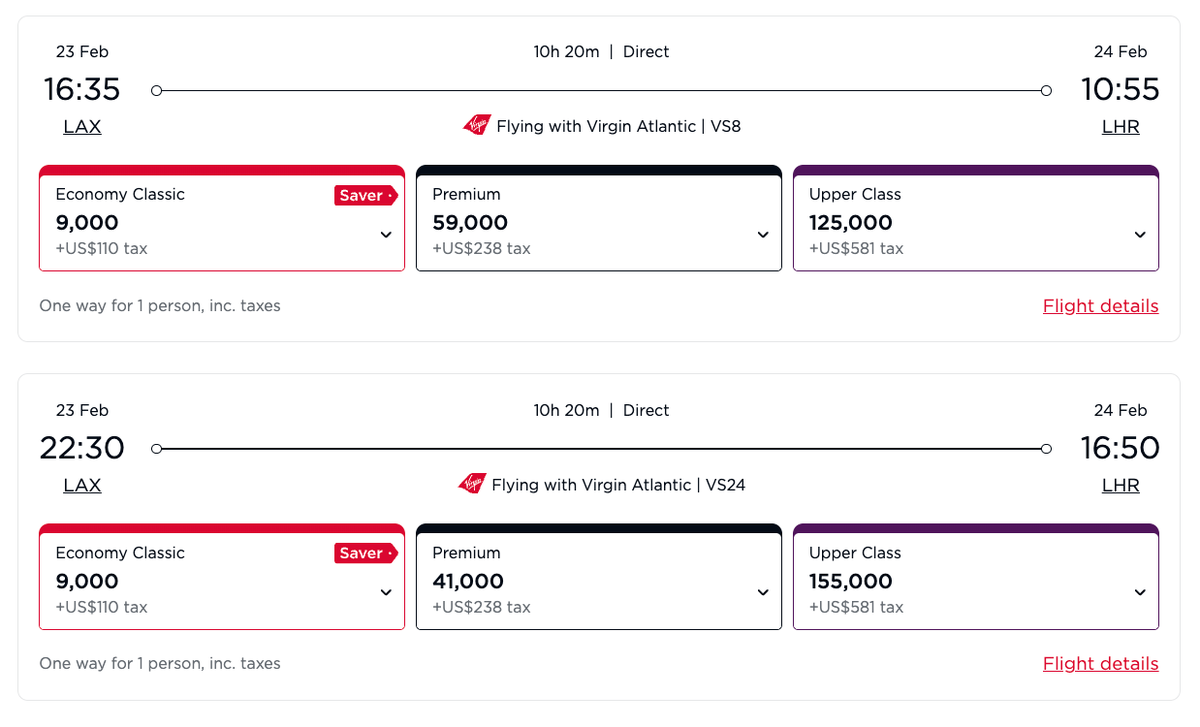Image resolution: width=1200 pixels, height=727 pixels.
Task: Click the Virgin Atlantic logo on flight VS8
Action: tap(478, 126)
